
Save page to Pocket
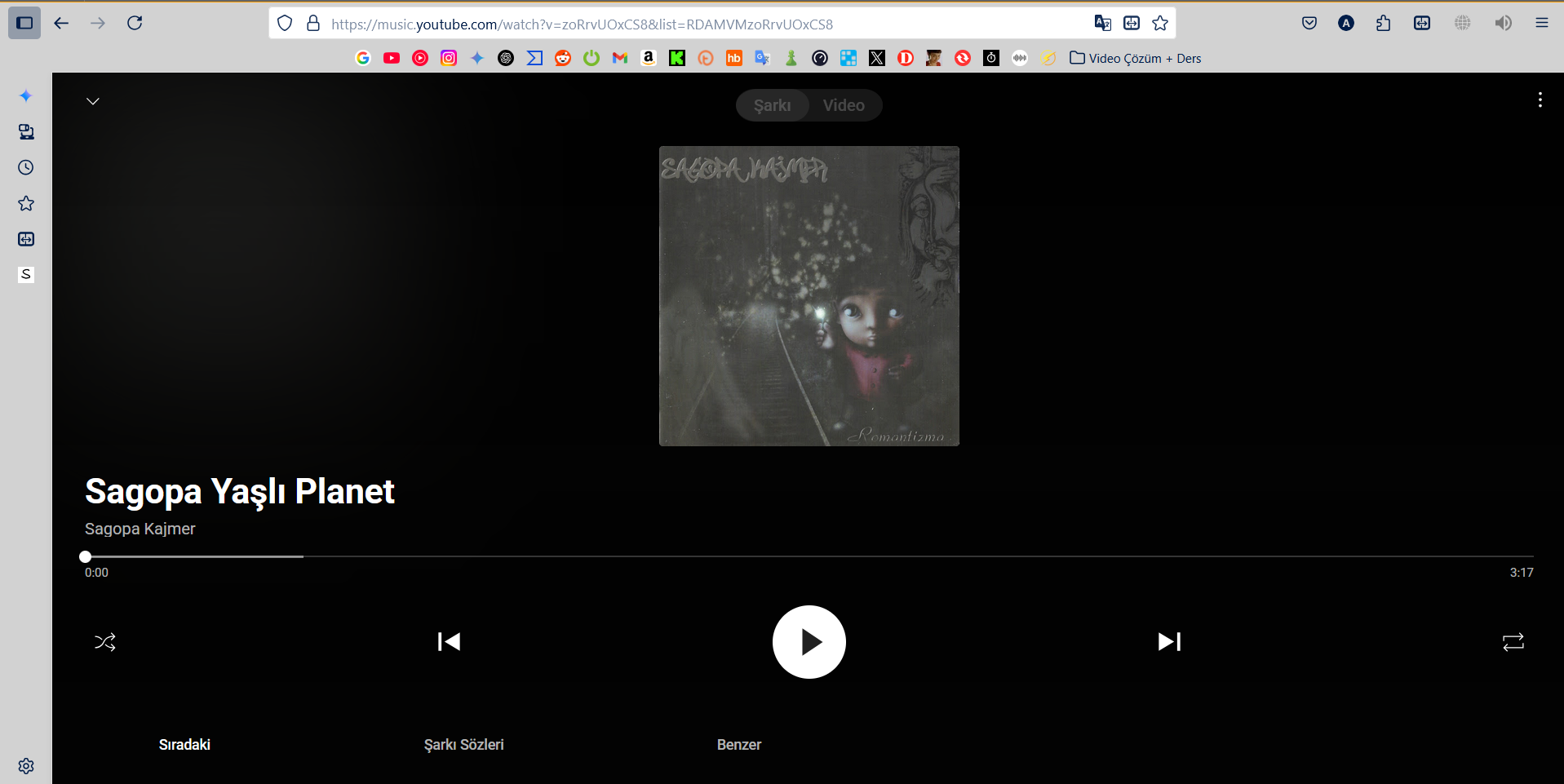coord(1309,23)
